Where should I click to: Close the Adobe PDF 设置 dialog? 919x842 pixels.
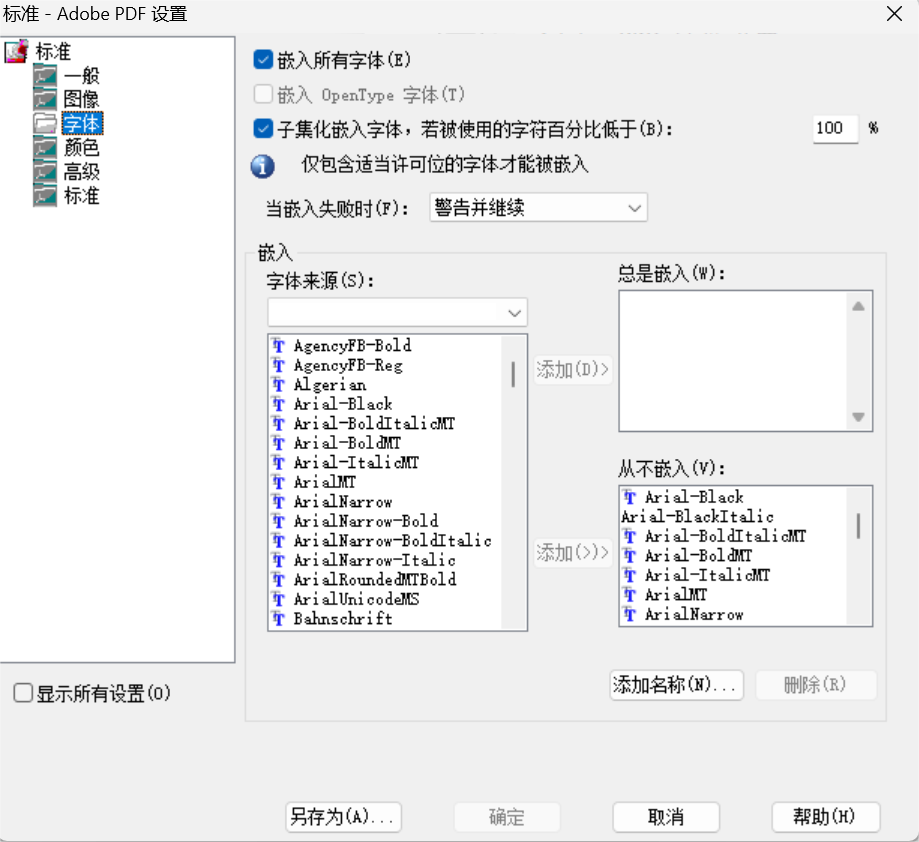tap(894, 13)
